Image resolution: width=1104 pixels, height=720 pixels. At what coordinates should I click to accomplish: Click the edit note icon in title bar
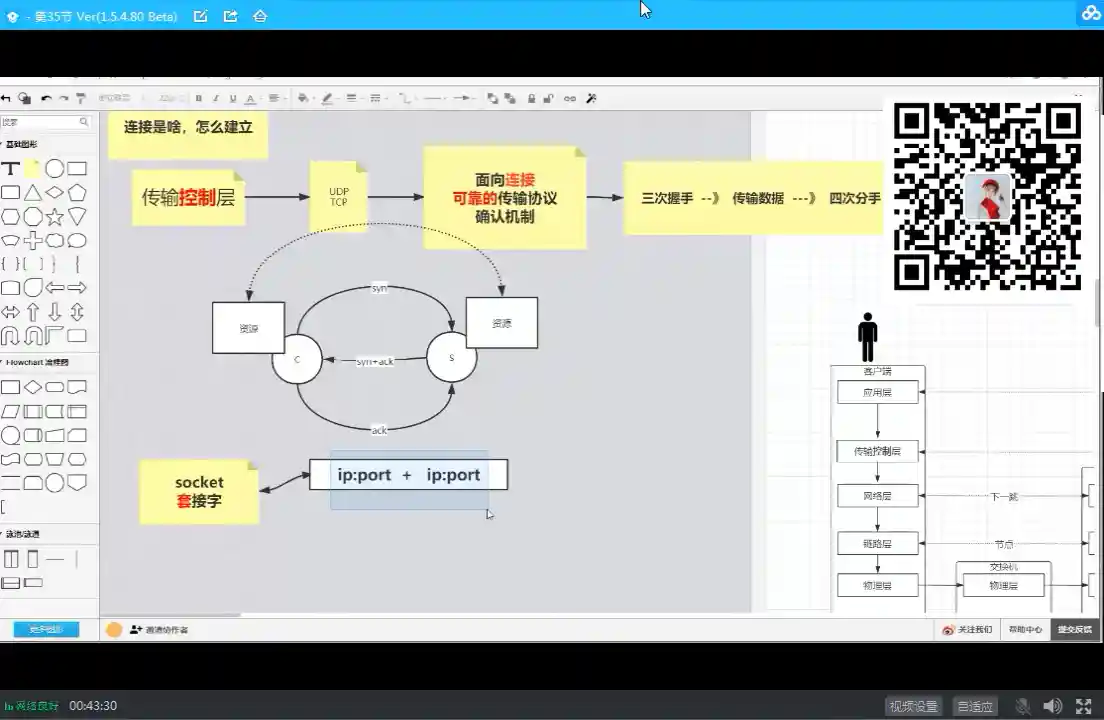click(x=201, y=15)
